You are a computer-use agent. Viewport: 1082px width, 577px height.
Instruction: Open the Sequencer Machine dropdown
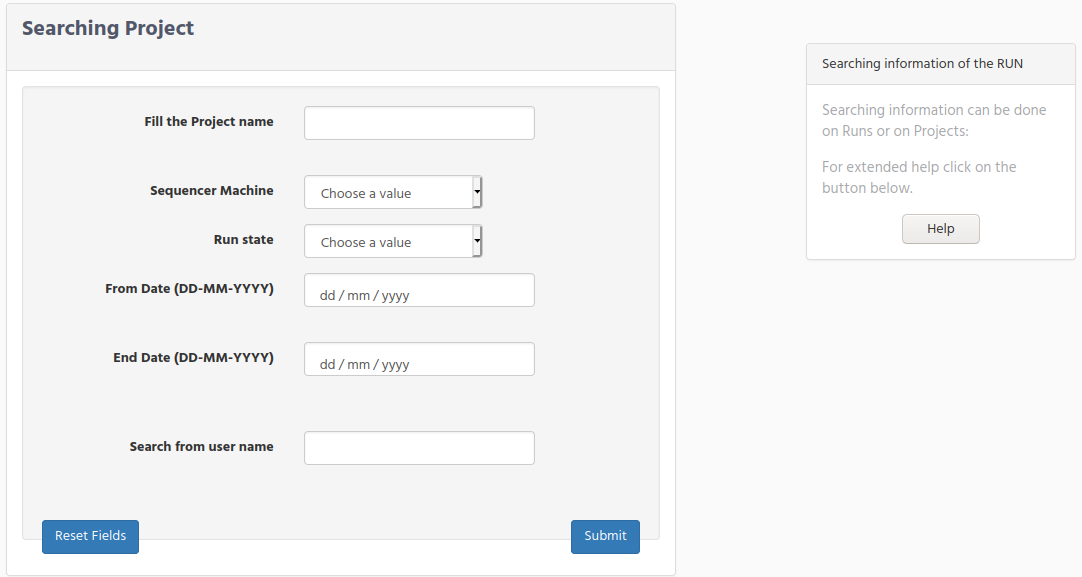pyautogui.click(x=393, y=192)
